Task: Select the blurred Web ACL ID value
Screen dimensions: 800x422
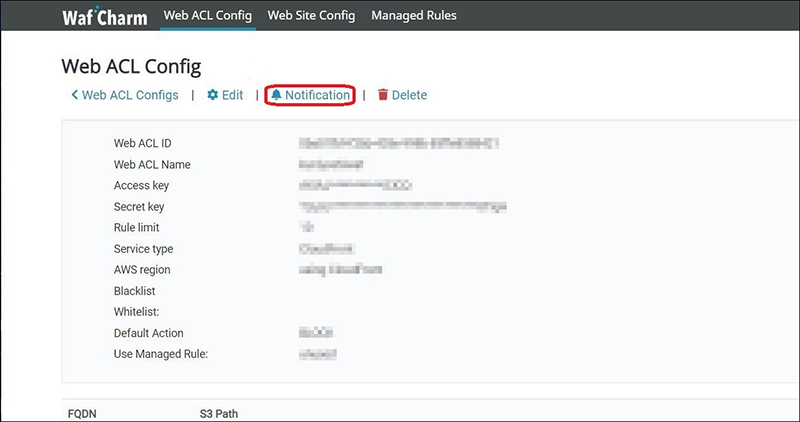Action: [398, 144]
